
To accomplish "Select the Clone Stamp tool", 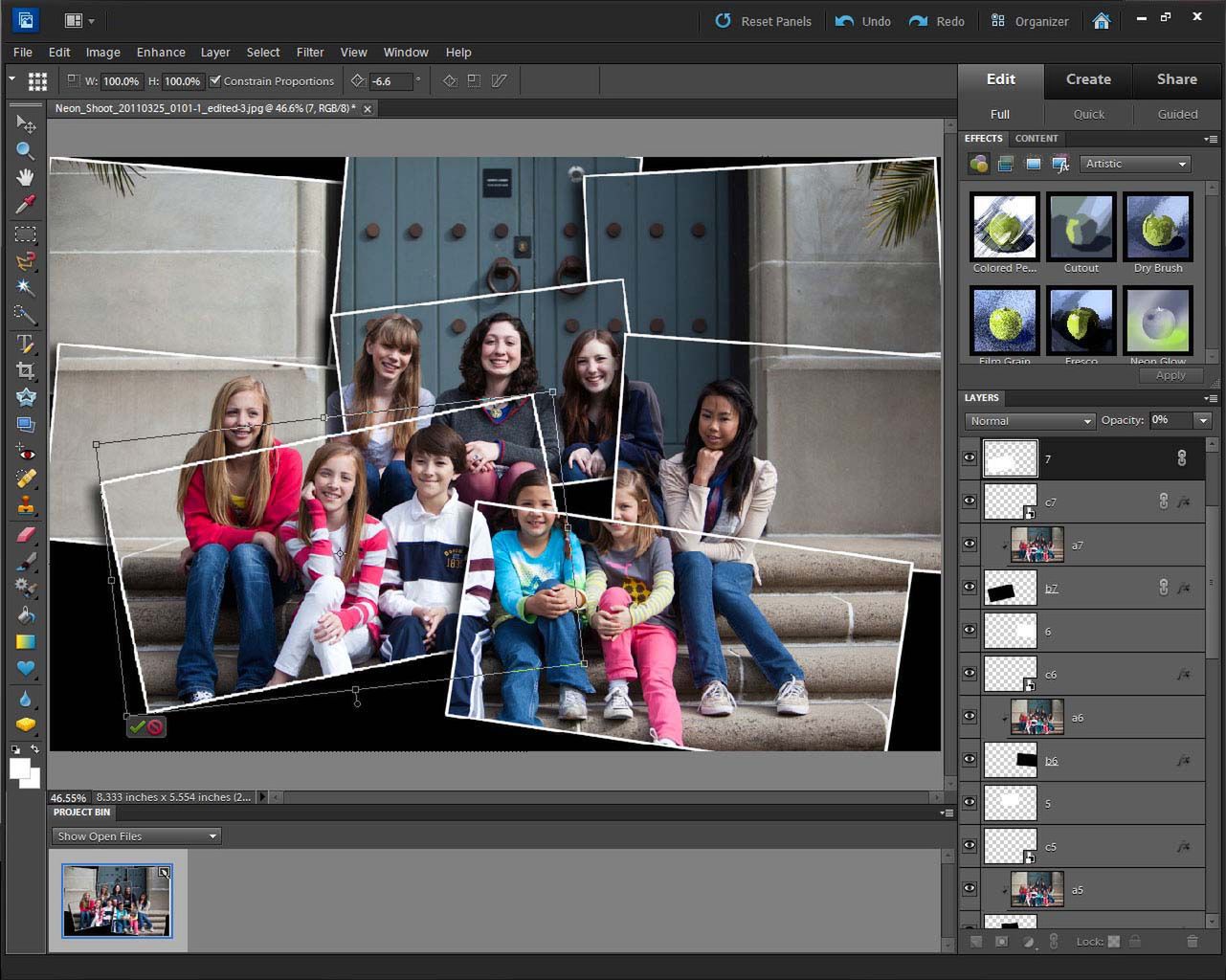I will click(x=26, y=506).
